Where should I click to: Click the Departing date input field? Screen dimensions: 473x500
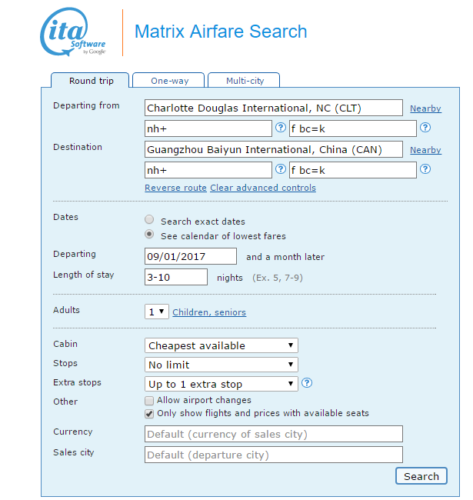[x=191, y=256]
